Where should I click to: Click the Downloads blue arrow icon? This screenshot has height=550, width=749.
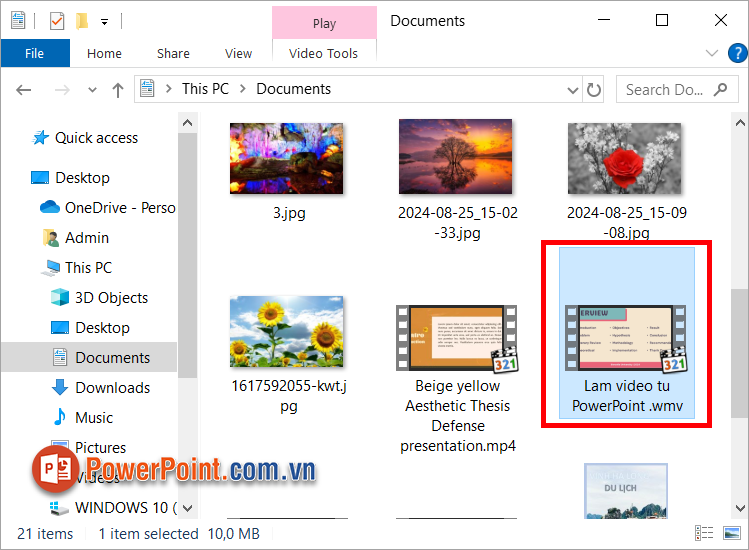click(60, 388)
